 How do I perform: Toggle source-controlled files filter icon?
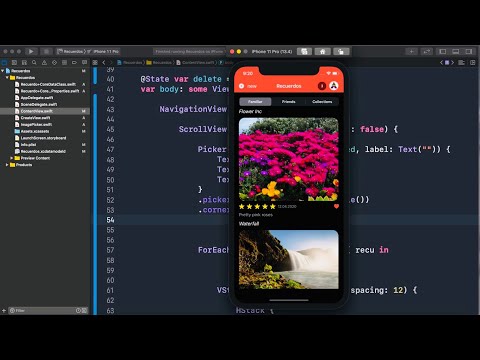(84, 310)
